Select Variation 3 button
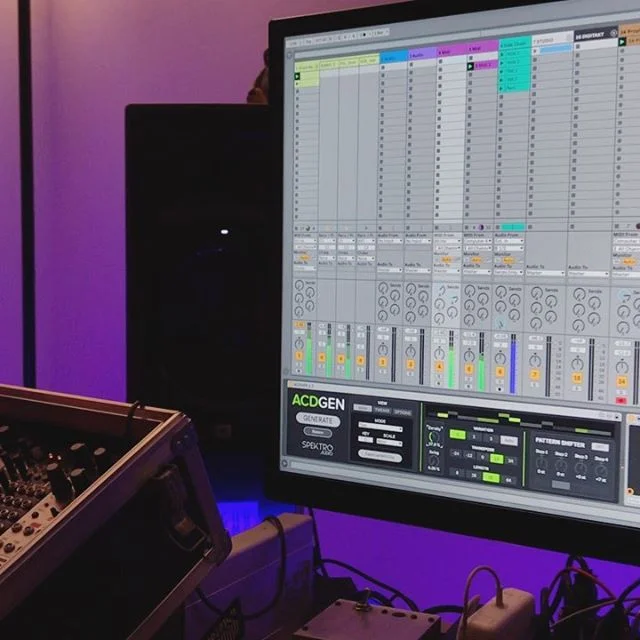The image size is (640, 640). [491, 438]
